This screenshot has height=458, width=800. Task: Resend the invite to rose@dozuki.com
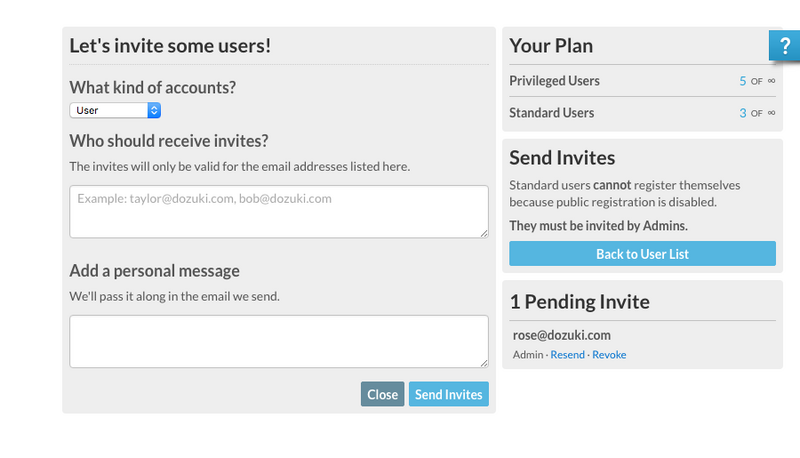tap(567, 355)
